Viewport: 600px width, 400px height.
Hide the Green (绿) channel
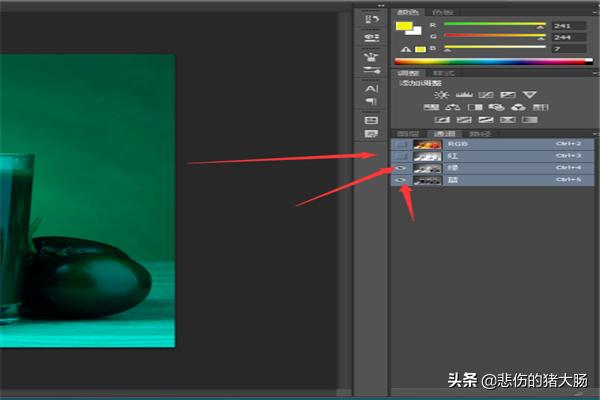point(401,168)
